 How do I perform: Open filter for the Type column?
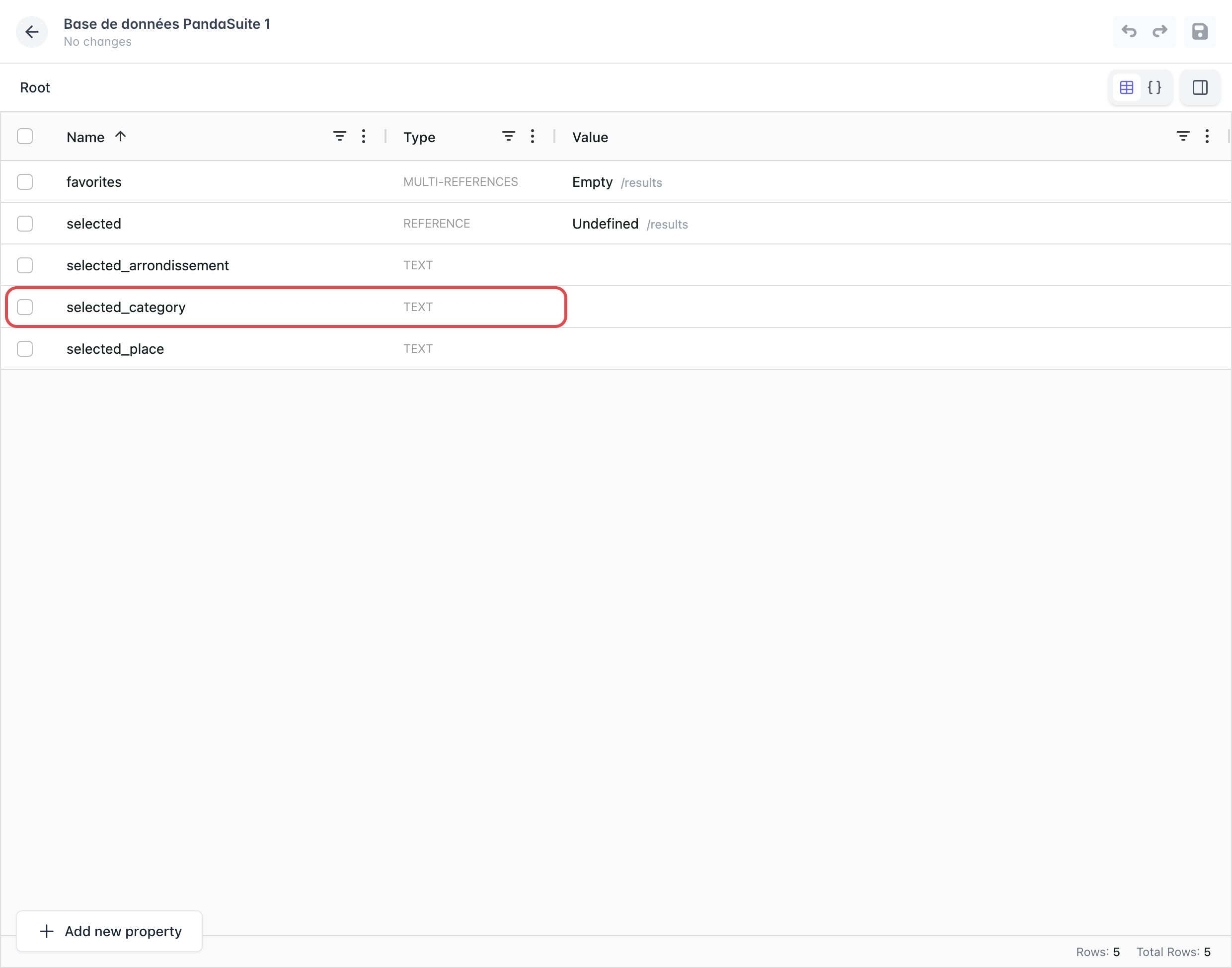point(509,136)
